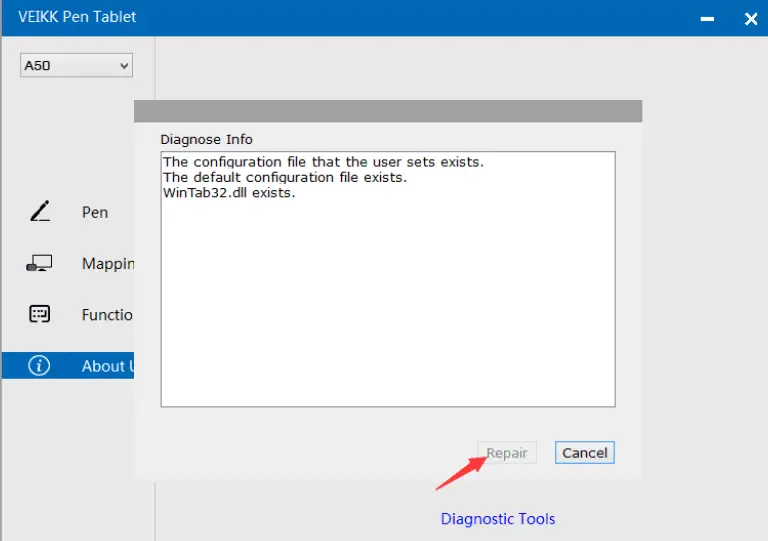Viewport: 768px width, 541px height.
Task: Click the Cancel button in dialog
Action: [584, 453]
